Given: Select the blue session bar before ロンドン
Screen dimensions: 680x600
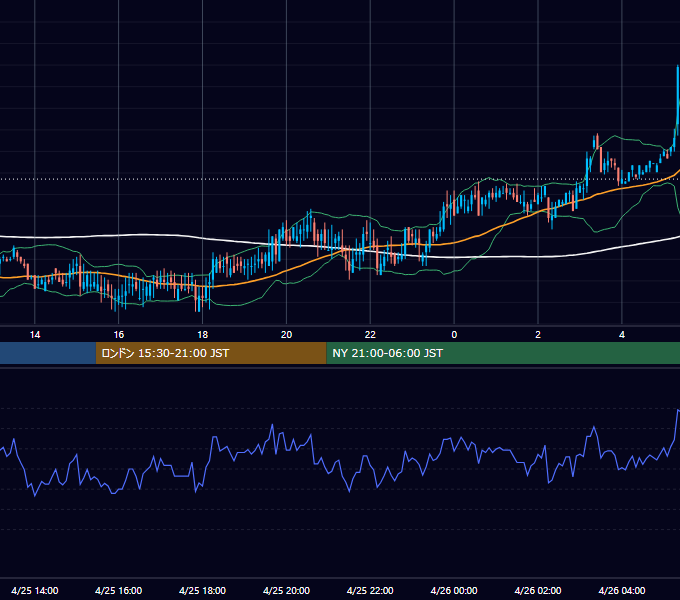Looking at the screenshot, I should pos(48,353).
